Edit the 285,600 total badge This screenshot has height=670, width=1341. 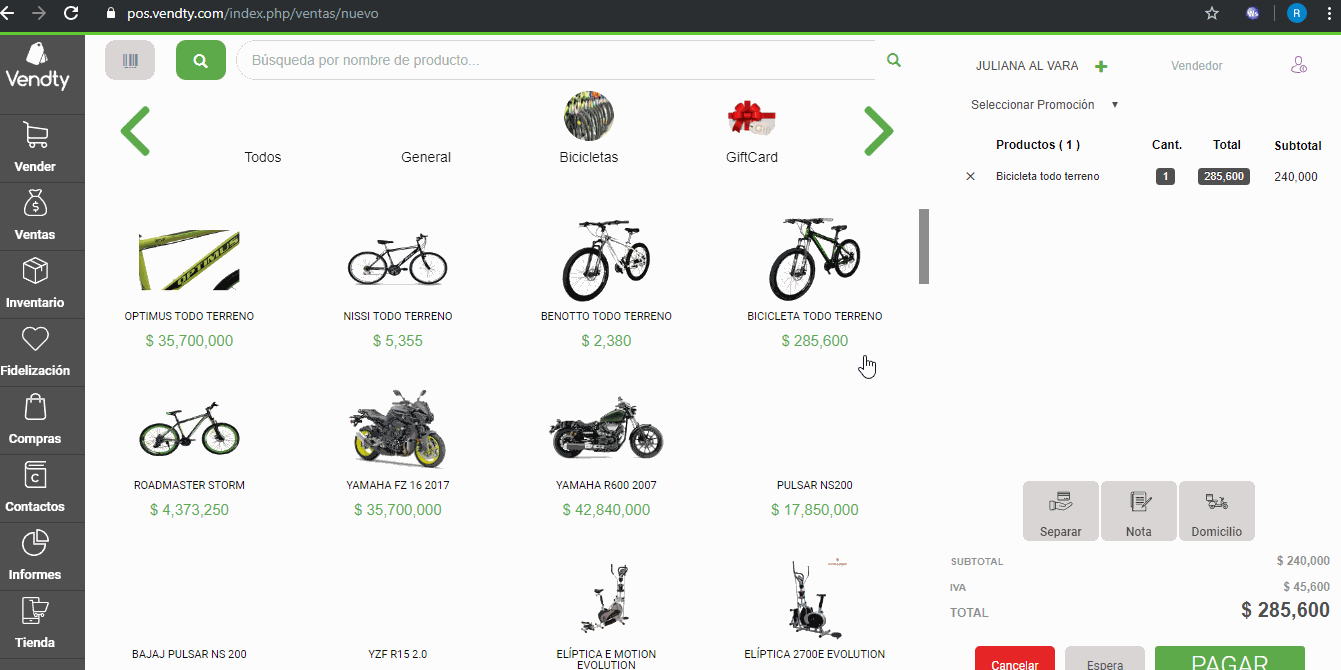[x=1224, y=177]
